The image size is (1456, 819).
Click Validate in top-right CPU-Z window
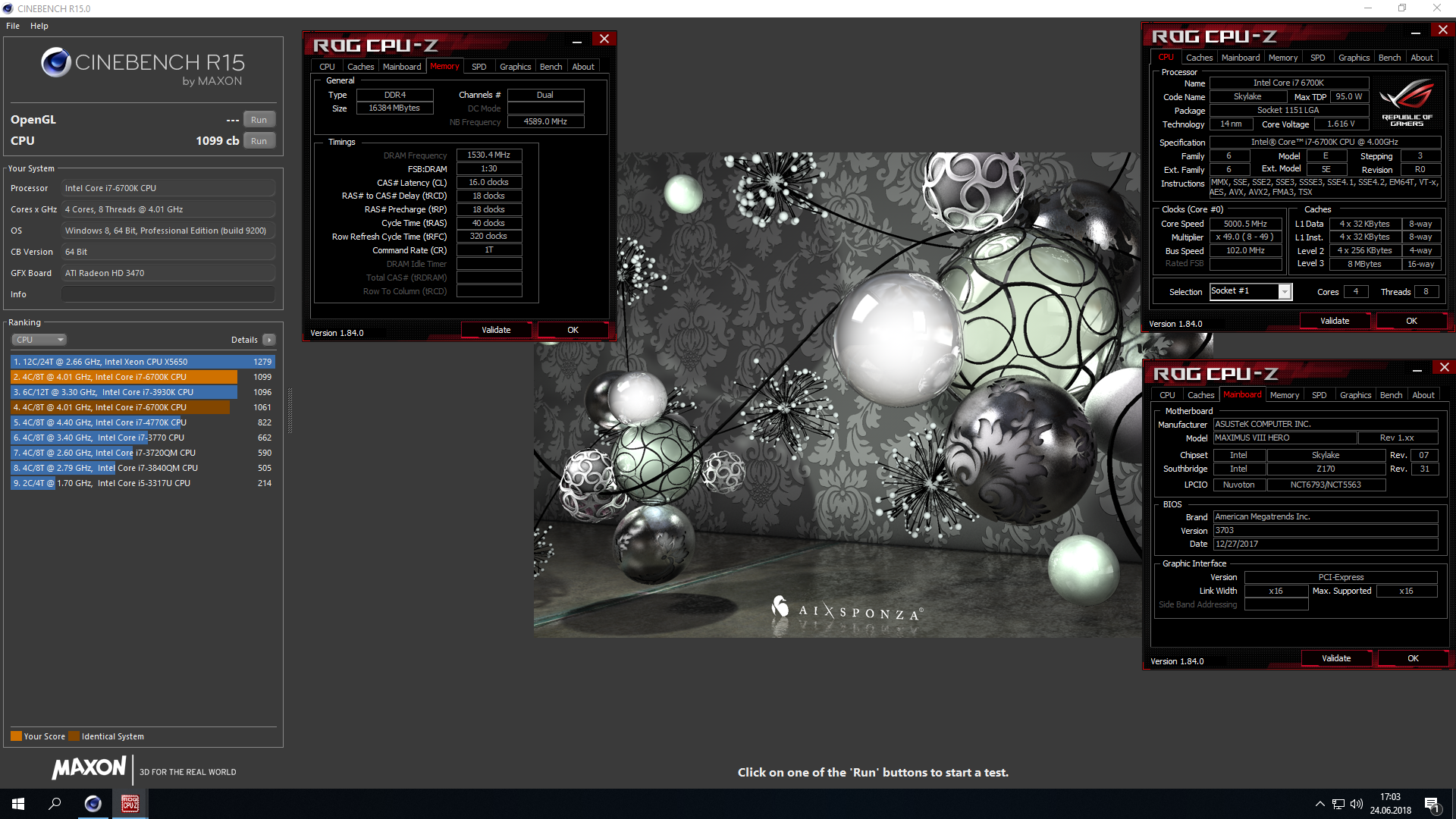pyautogui.click(x=1335, y=321)
